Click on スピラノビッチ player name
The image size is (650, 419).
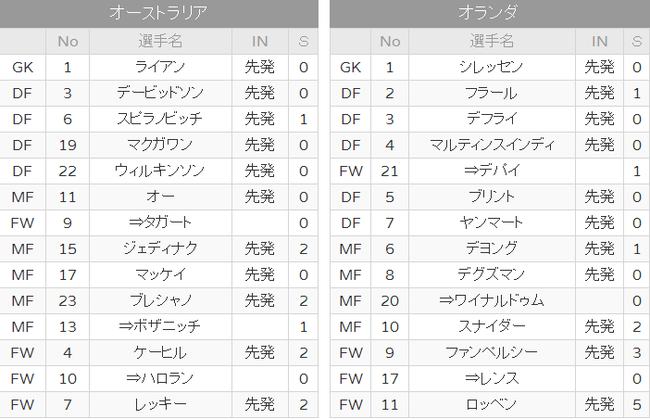[160, 119]
